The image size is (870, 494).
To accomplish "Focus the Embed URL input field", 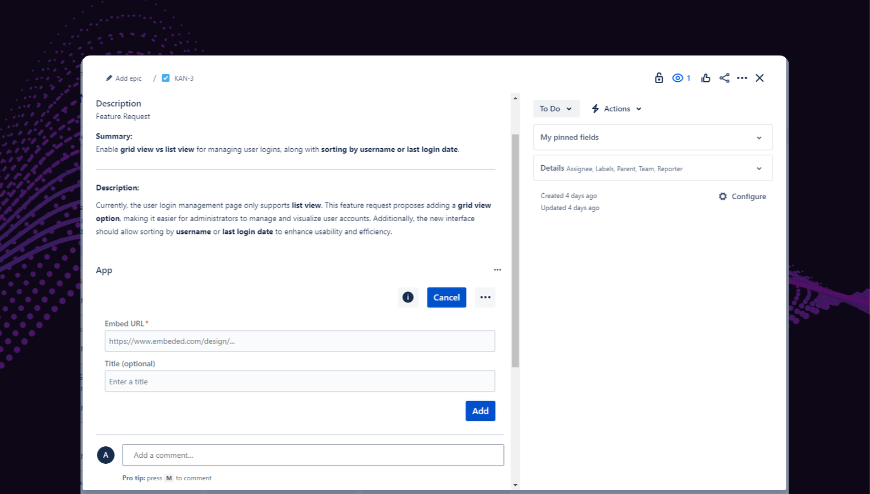I will coord(300,341).
